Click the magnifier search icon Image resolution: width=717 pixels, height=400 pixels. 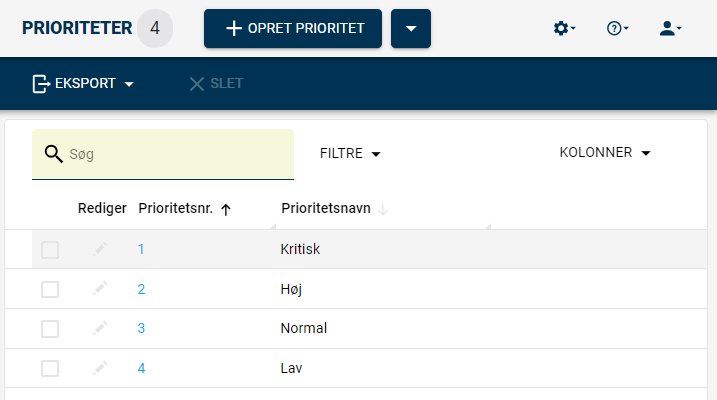54,154
